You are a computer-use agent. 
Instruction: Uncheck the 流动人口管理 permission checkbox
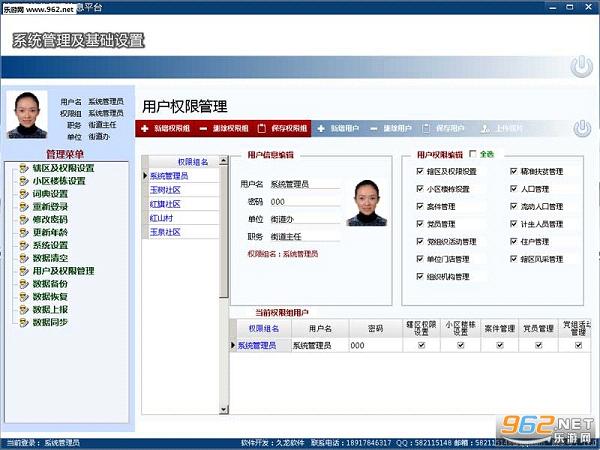pyautogui.click(x=514, y=206)
